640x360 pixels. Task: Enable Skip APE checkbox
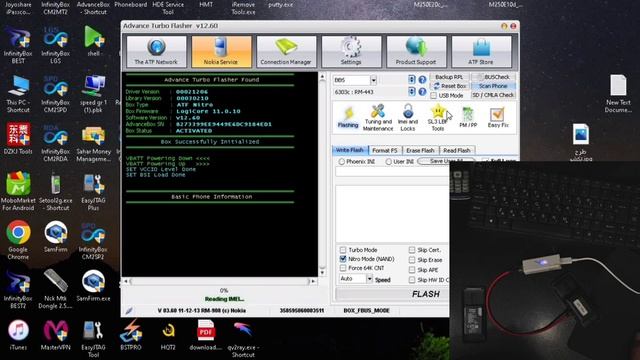point(412,270)
